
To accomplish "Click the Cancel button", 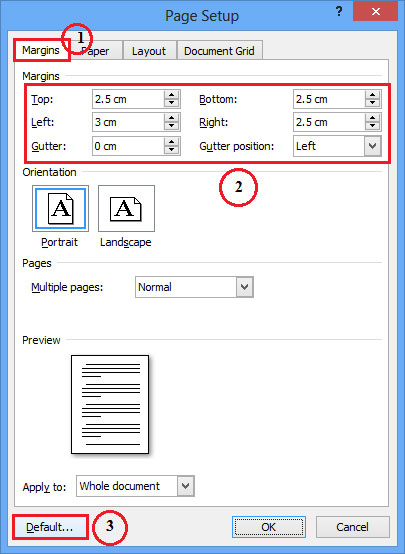I will point(352,527).
